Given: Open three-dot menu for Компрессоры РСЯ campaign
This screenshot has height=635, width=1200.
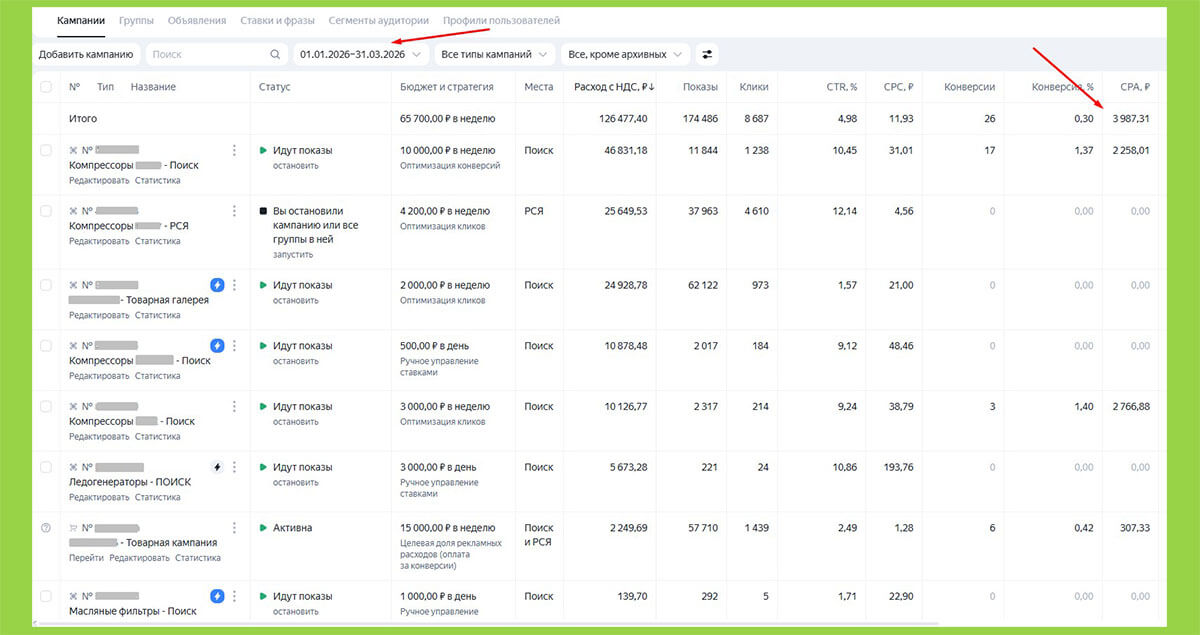Looking at the screenshot, I should tap(234, 211).
